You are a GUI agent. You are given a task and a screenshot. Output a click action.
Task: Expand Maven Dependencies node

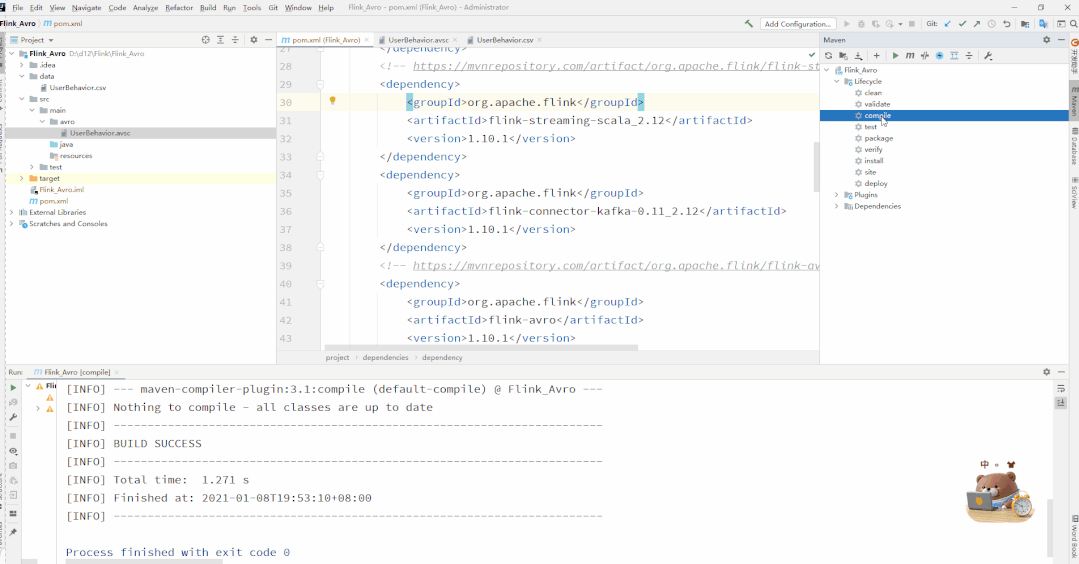(x=837, y=206)
